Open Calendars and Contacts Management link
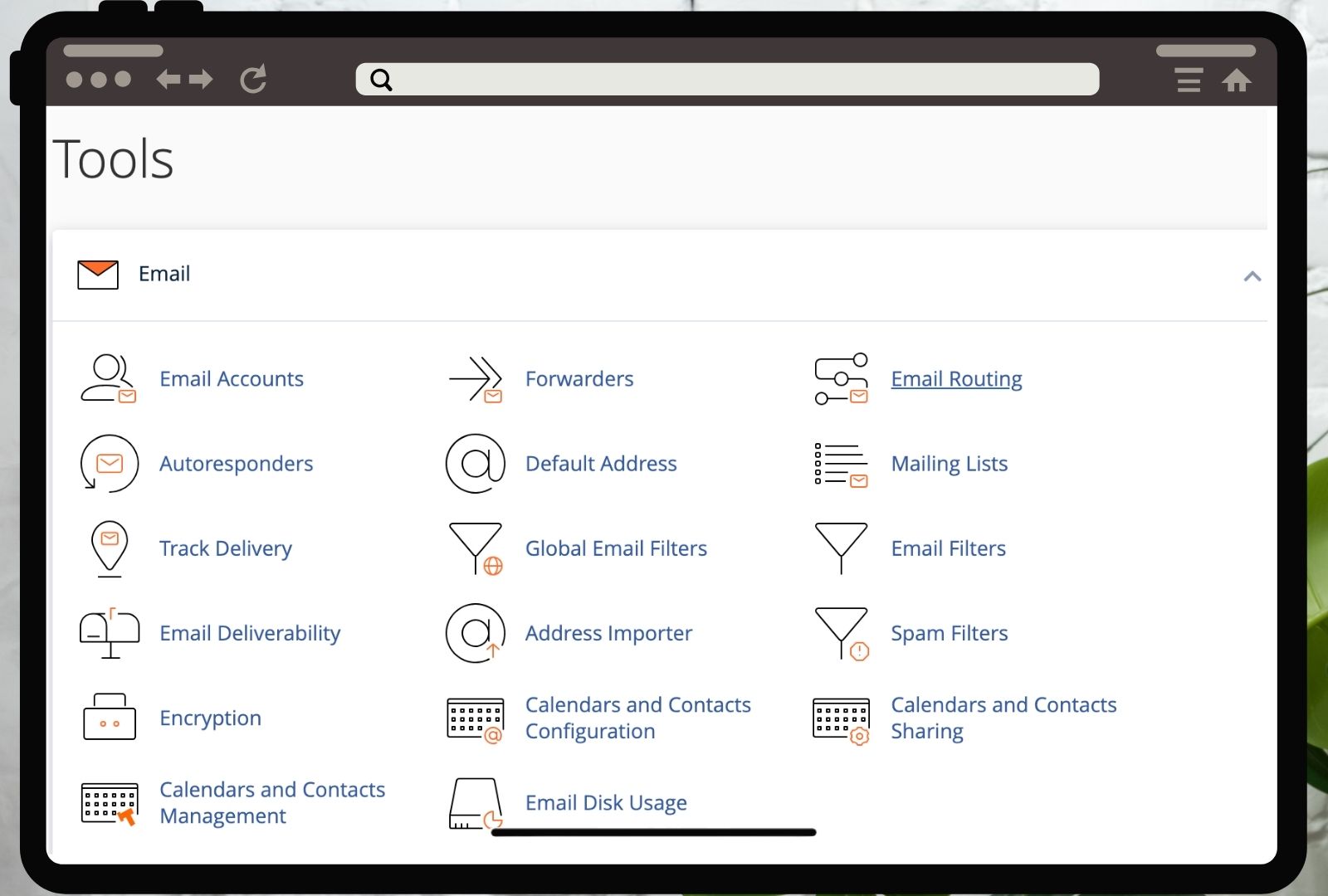 (x=272, y=803)
